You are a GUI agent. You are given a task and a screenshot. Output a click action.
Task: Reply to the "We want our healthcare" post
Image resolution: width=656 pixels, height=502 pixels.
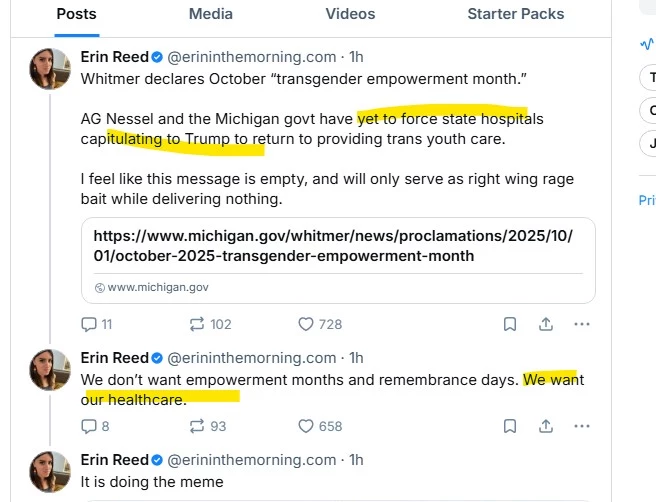coord(88,426)
